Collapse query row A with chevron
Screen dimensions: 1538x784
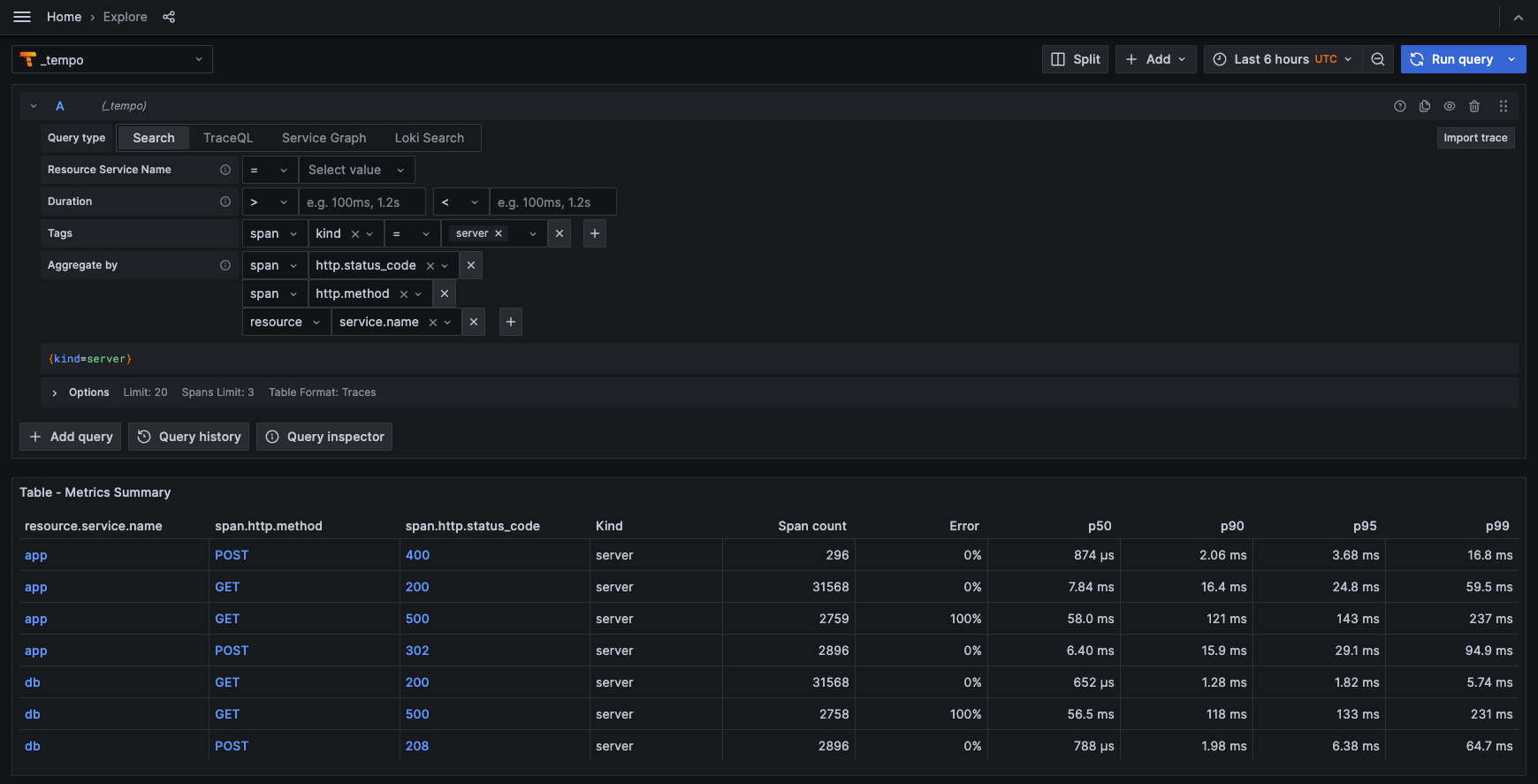tap(34, 106)
